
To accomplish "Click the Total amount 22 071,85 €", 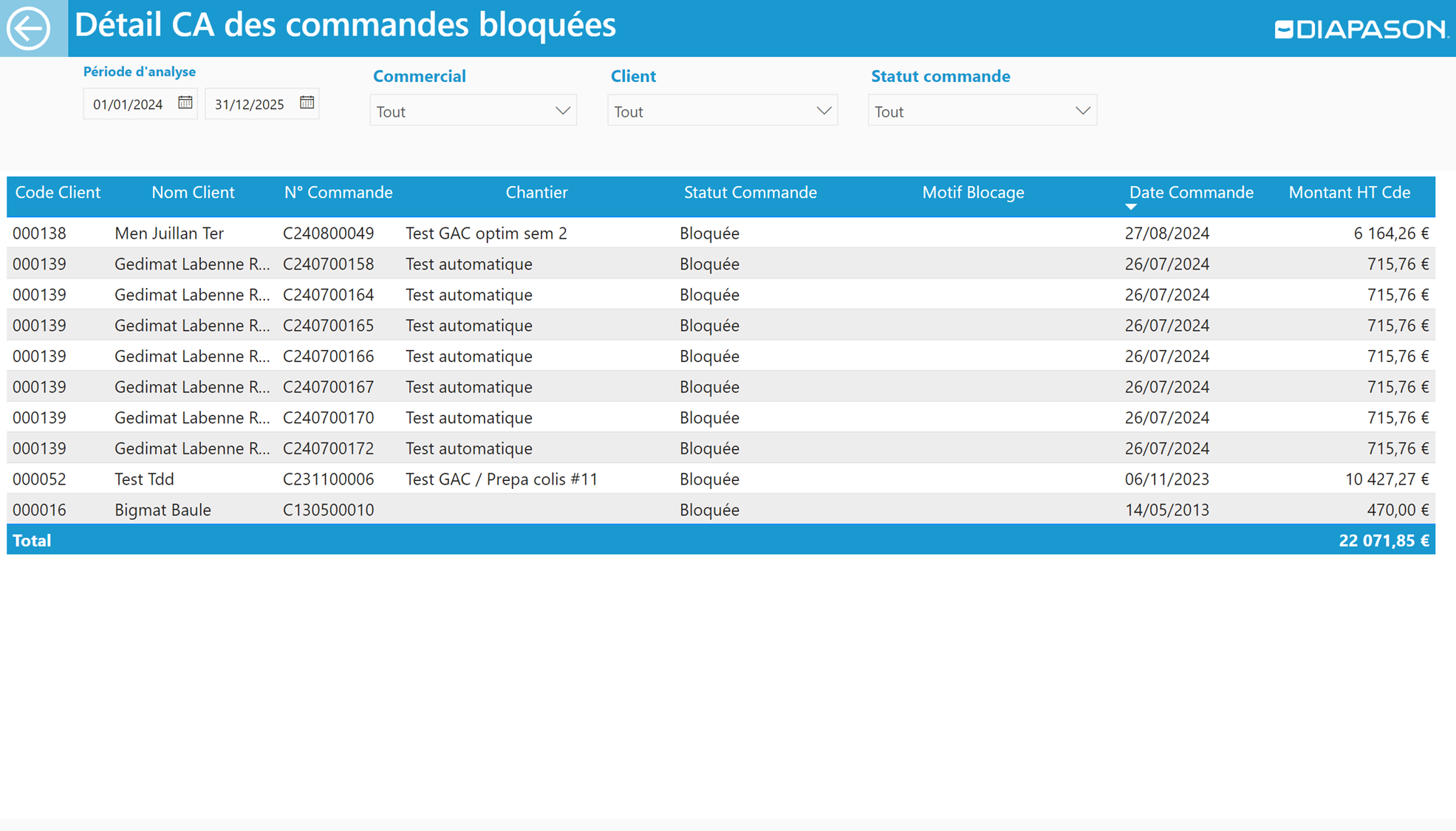I will point(1383,541).
